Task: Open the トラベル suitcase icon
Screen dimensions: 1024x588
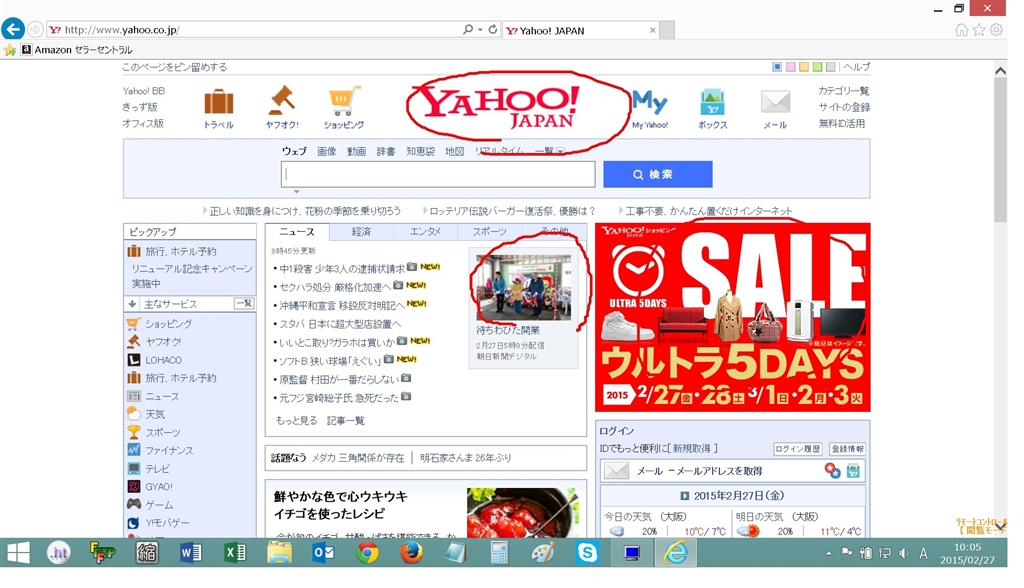Action: pyautogui.click(x=219, y=102)
